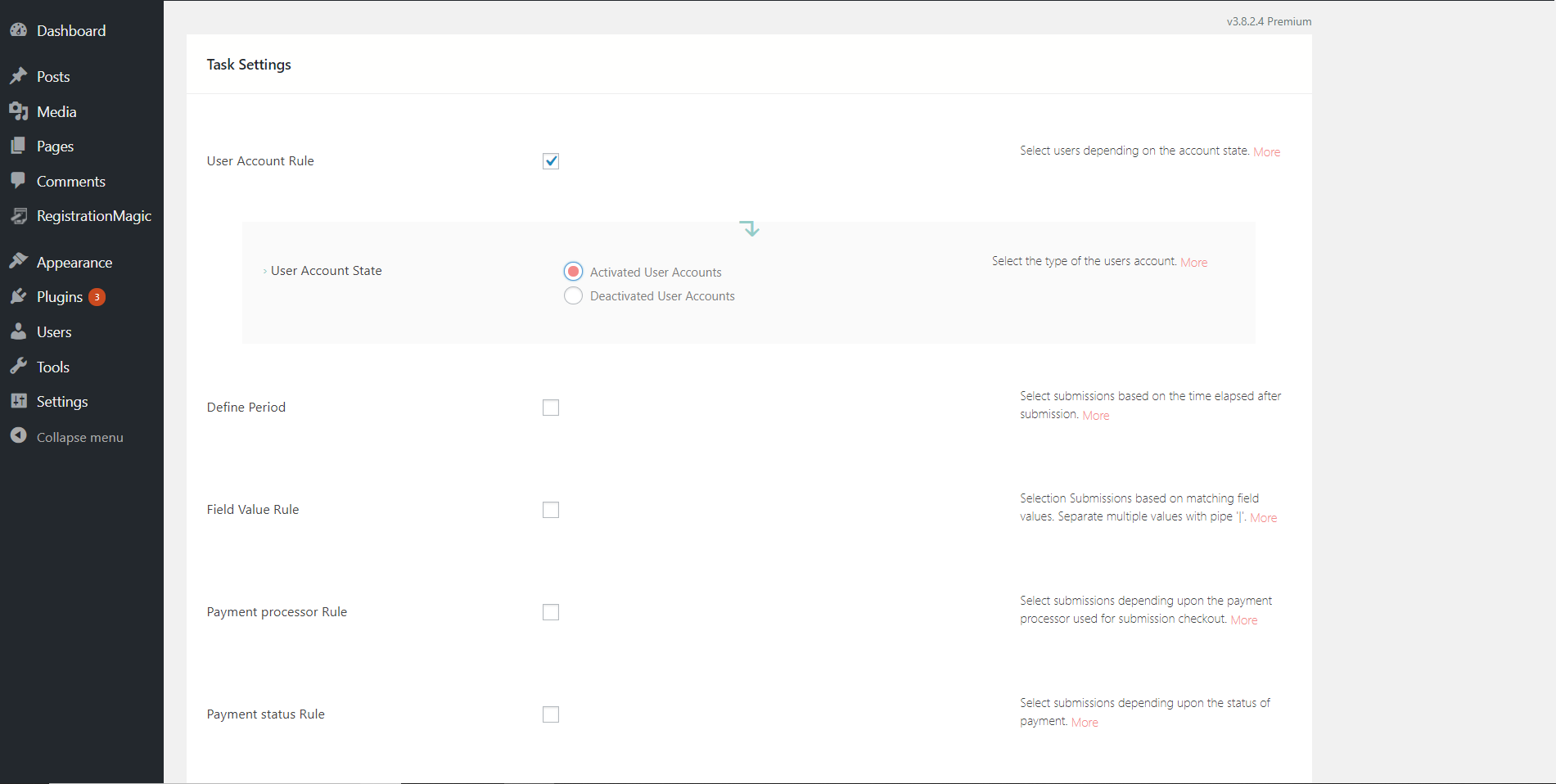The width and height of the screenshot is (1556, 784).
Task: Click the Posts pushpin icon
Action: (18, 76)
